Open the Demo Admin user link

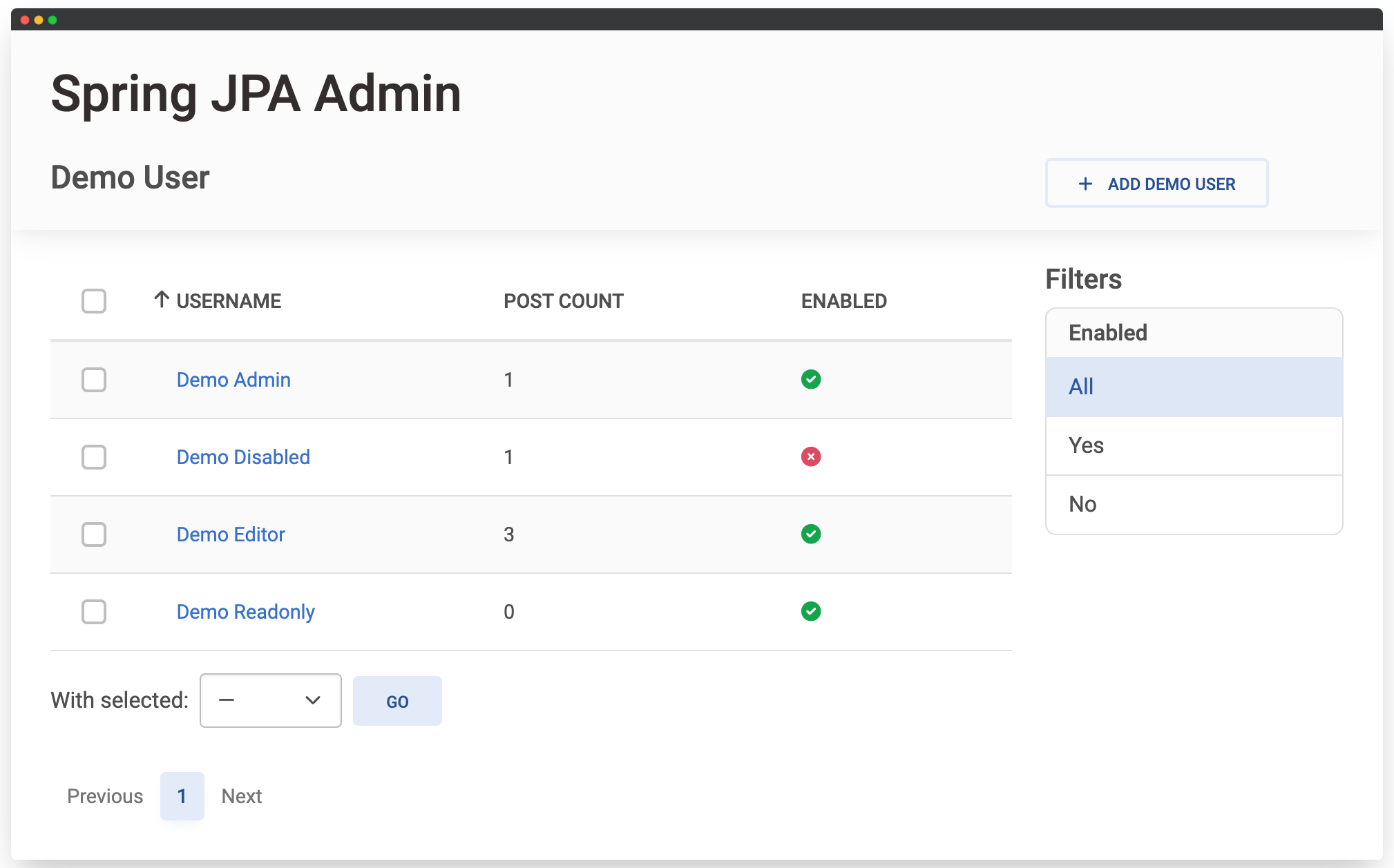tap(233, 380)
